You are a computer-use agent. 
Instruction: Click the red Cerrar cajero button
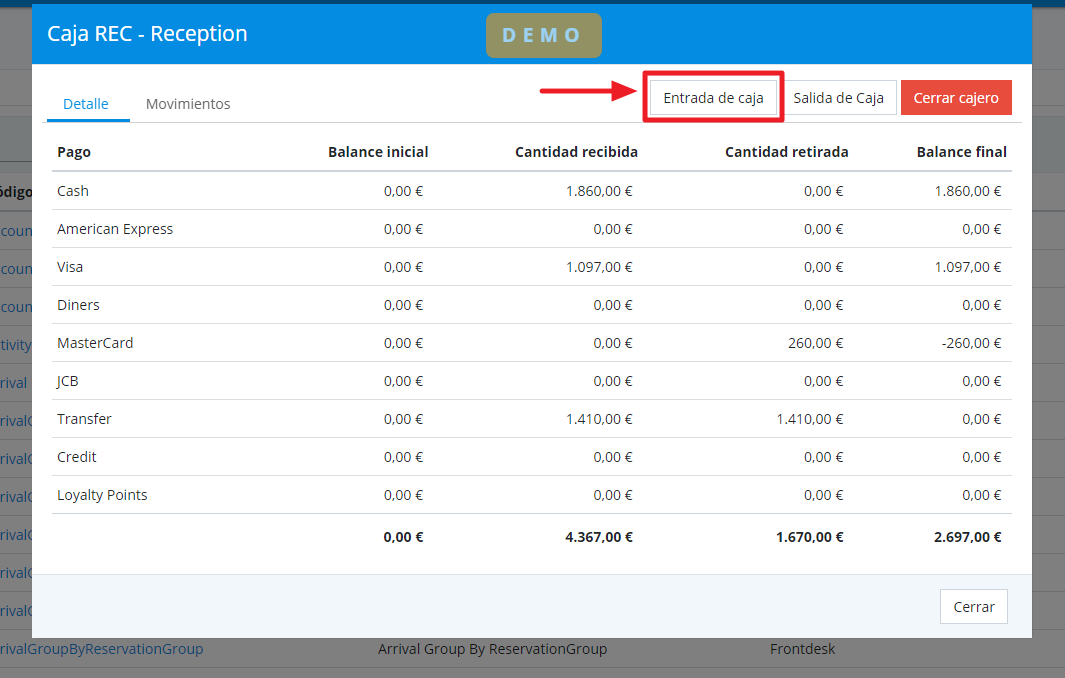(x=956, y=98)
